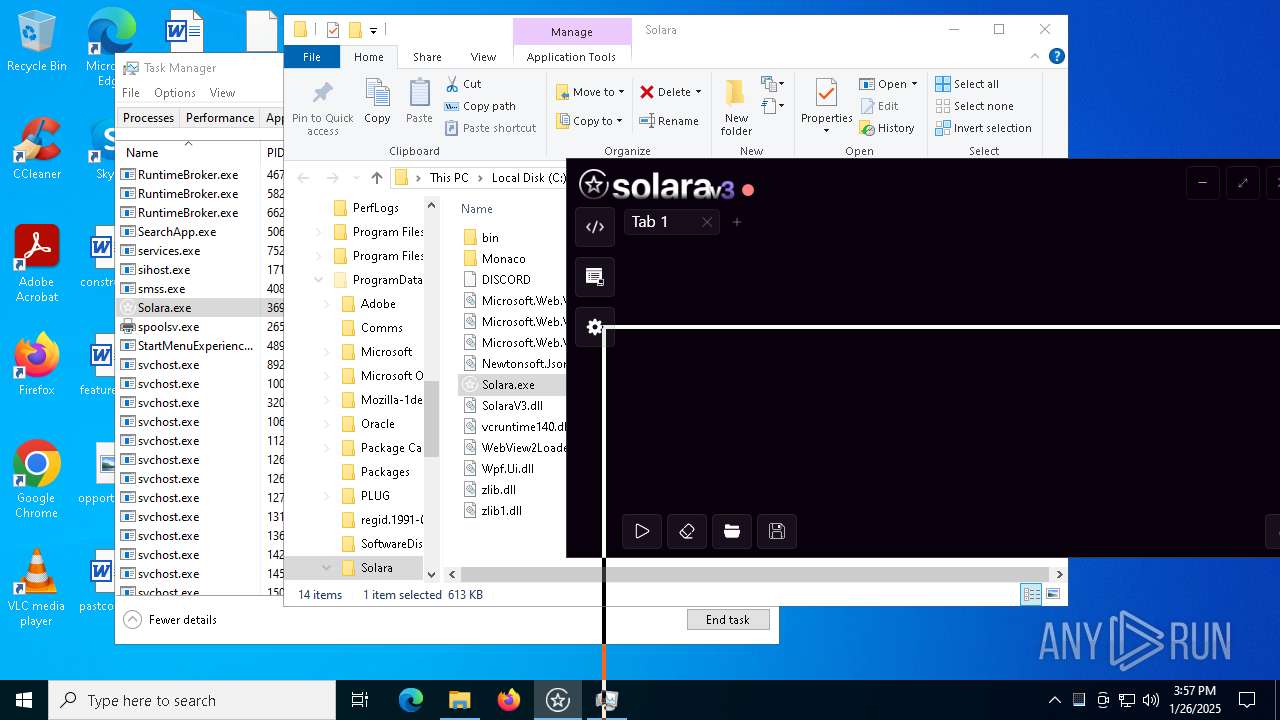Open the Solara script list panel icon

[595, 277]
